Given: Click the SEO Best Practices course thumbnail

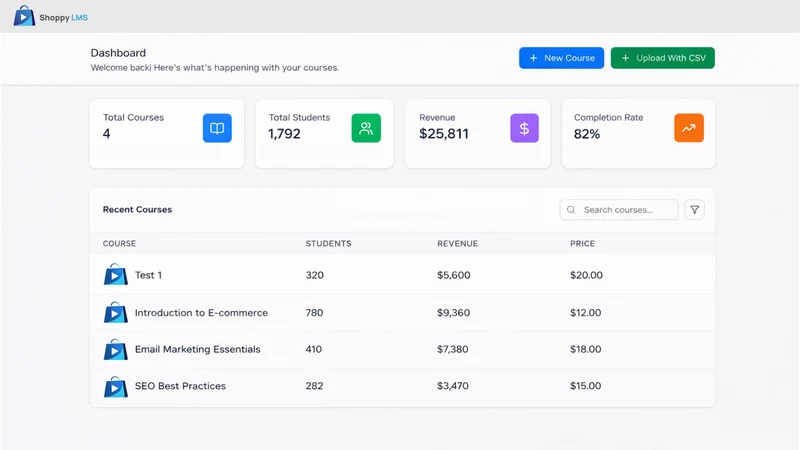Looking at the screenshot, I should click(115, 386).
